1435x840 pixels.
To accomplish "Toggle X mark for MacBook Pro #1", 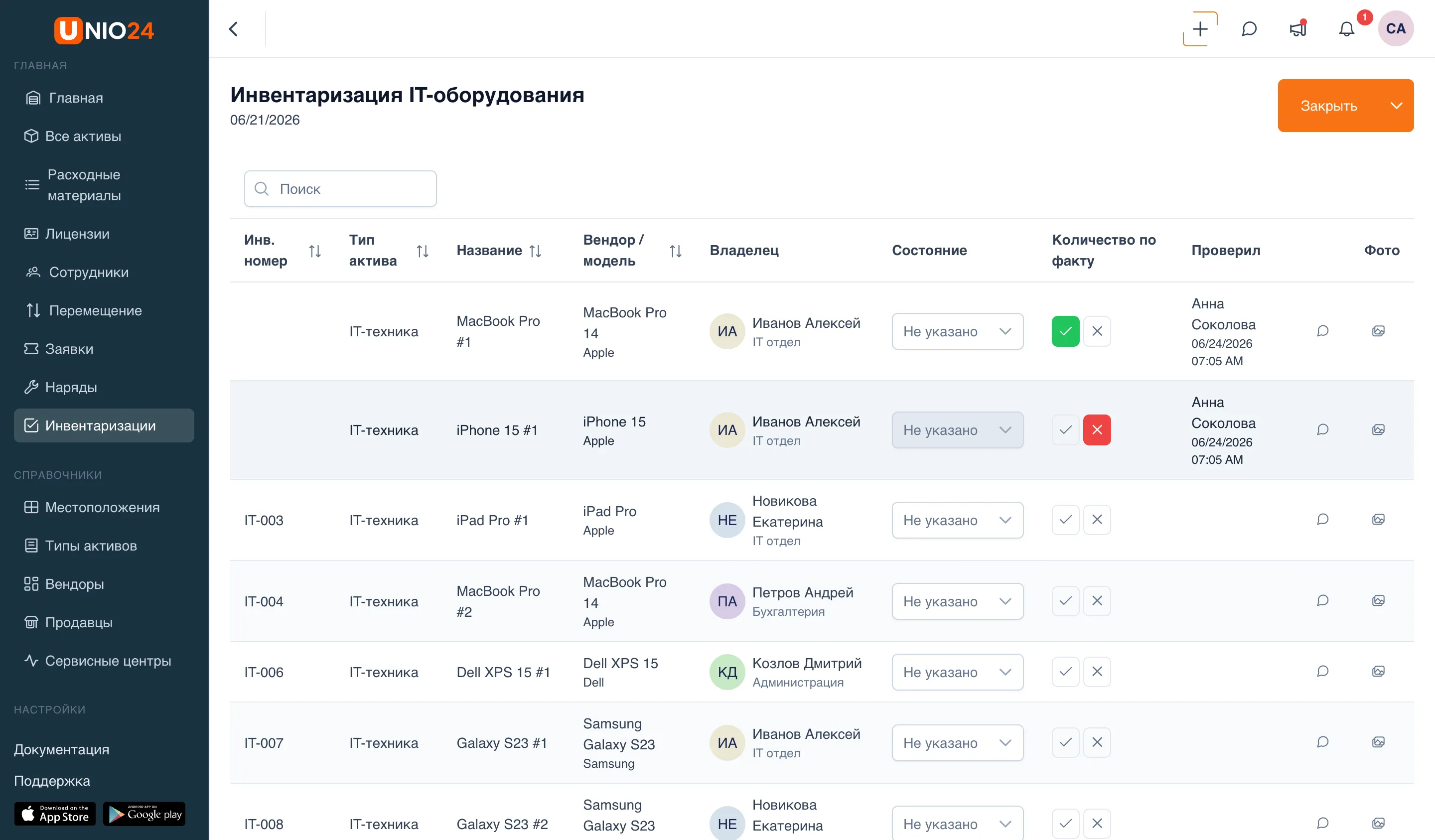I will tap(1097, 331).
